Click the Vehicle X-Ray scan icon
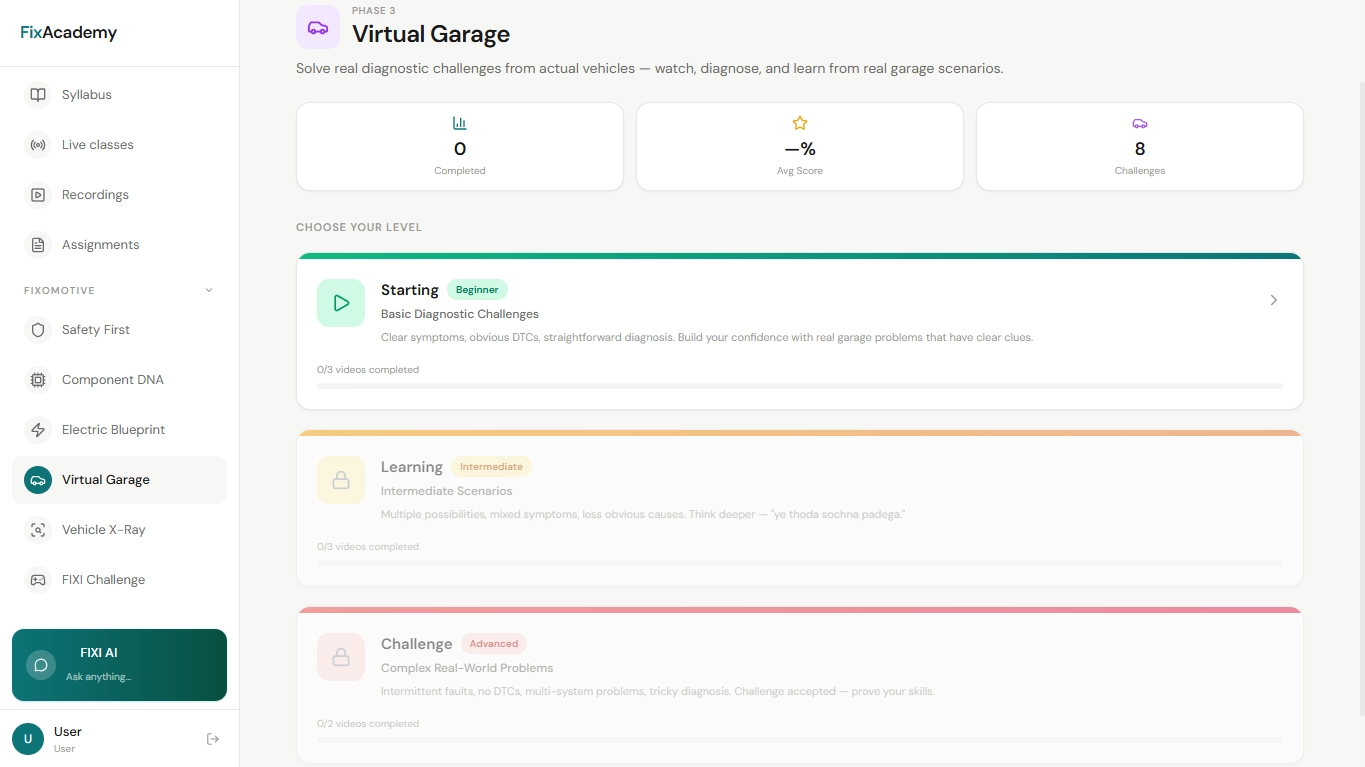1365x767 pixels. point(37,529)
